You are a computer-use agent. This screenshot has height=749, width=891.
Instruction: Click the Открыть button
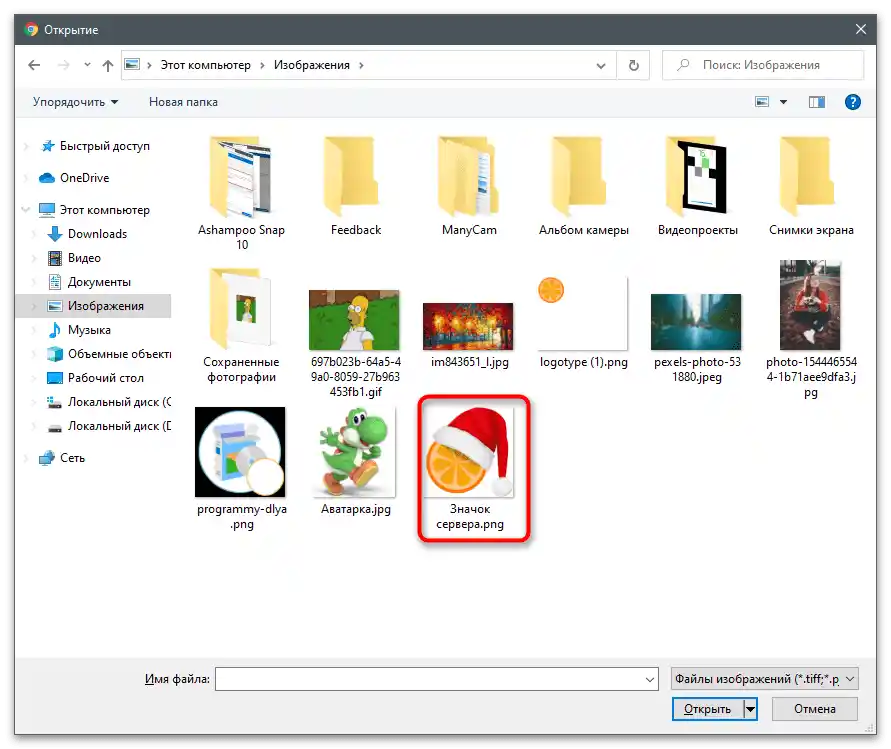tap(707, 709)
